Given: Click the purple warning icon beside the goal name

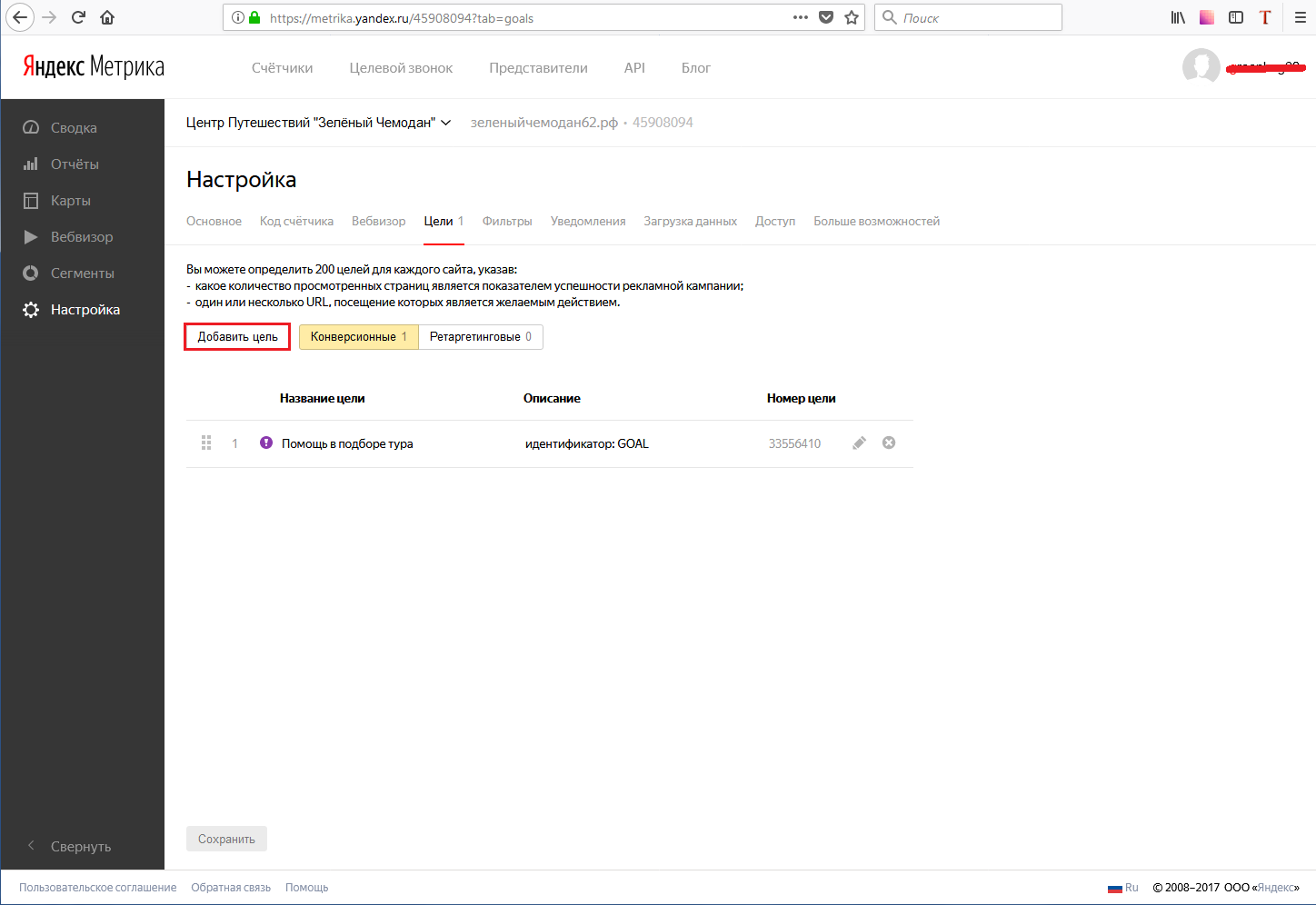Looking at the screenshot, I should point(266,443).
